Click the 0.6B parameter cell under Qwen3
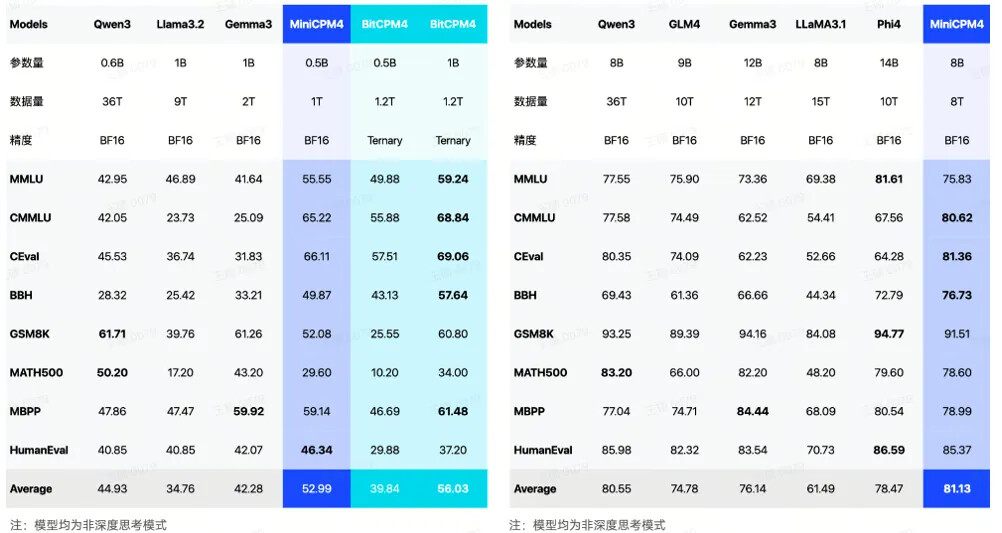 point(112,63)
